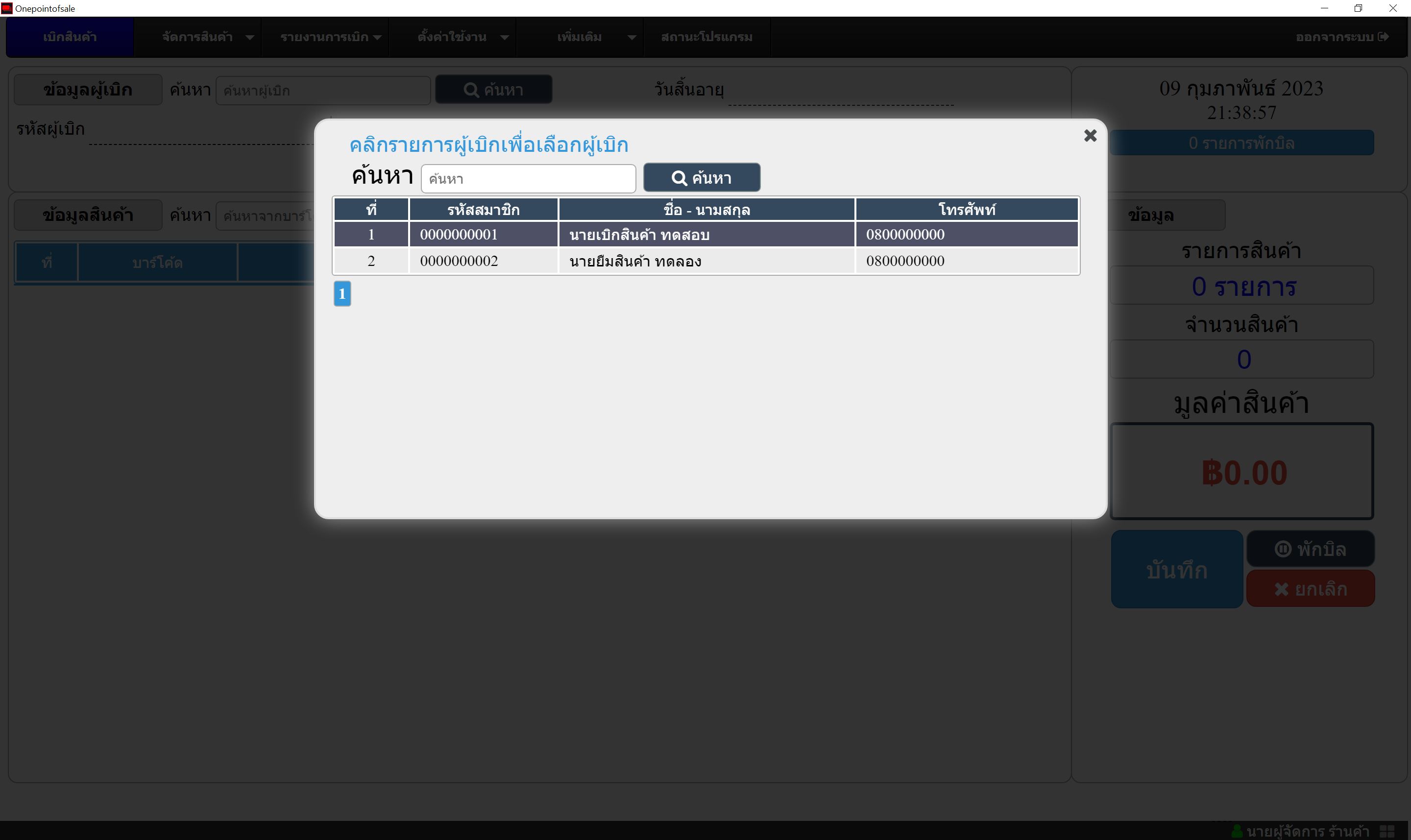
Task: Close the requester selection dialog
Action: click(1090, 136)
